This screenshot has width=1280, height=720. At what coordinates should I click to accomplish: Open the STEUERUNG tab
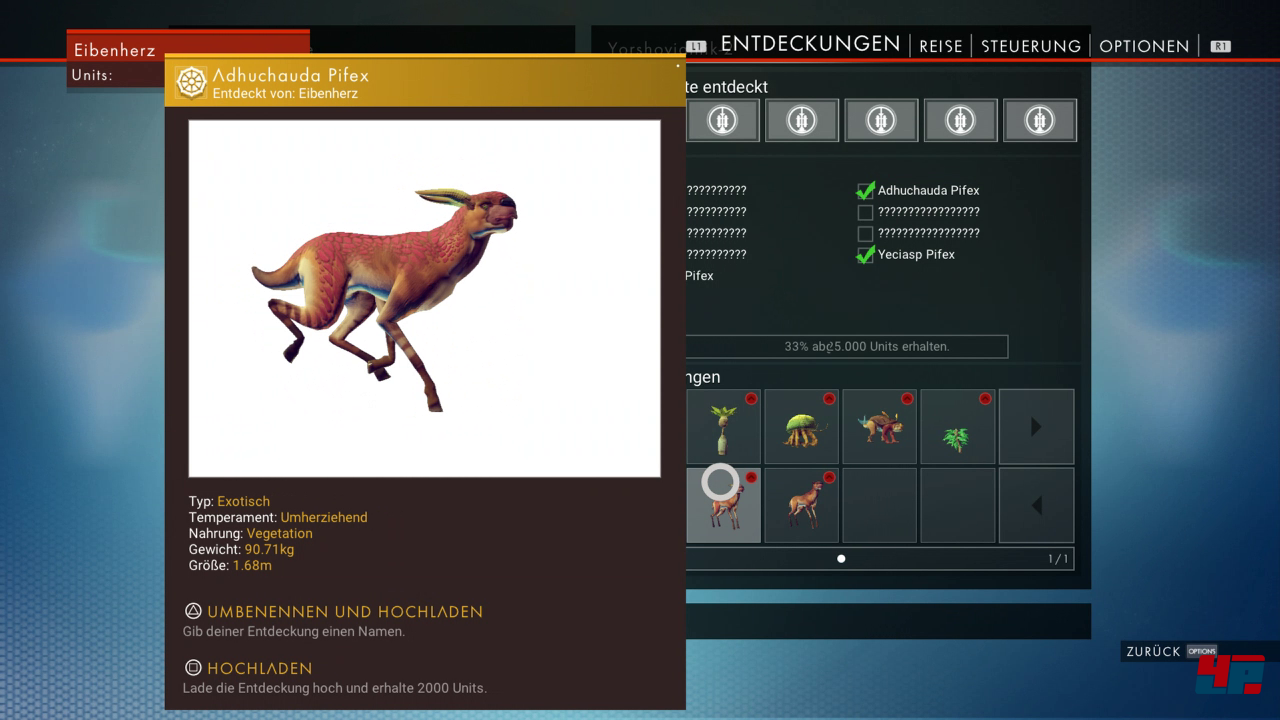click(x=1030, y=46)
